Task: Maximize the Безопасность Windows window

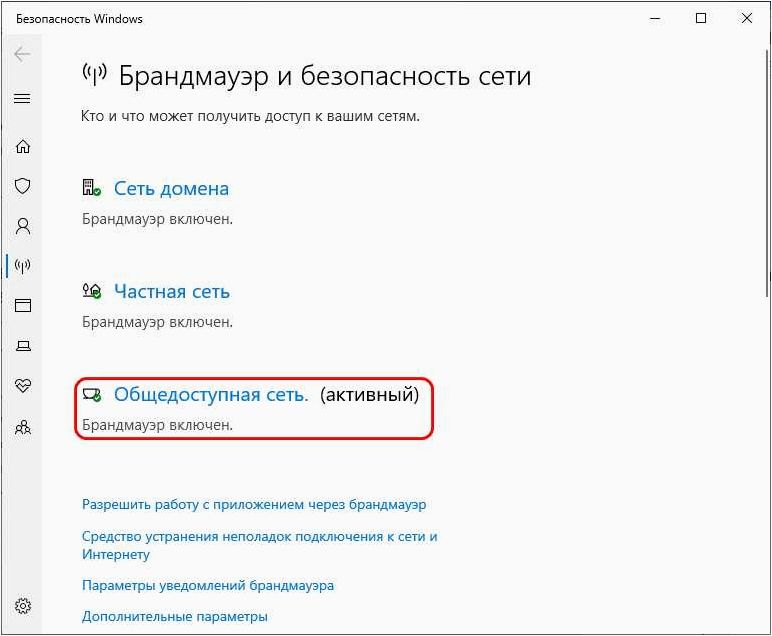Action: (x=701, y=19)
